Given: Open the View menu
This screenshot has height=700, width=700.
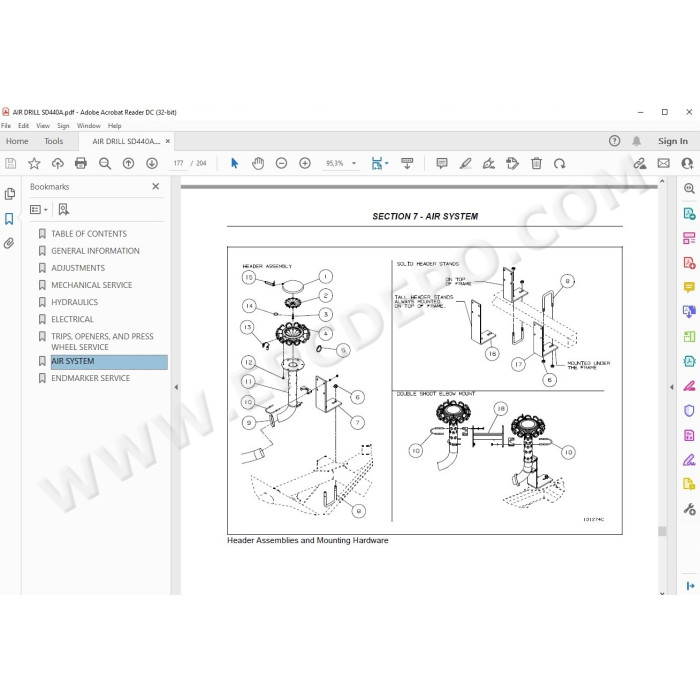Looking at the screenshot, I should pyautogui.click(x=43, y=126).
